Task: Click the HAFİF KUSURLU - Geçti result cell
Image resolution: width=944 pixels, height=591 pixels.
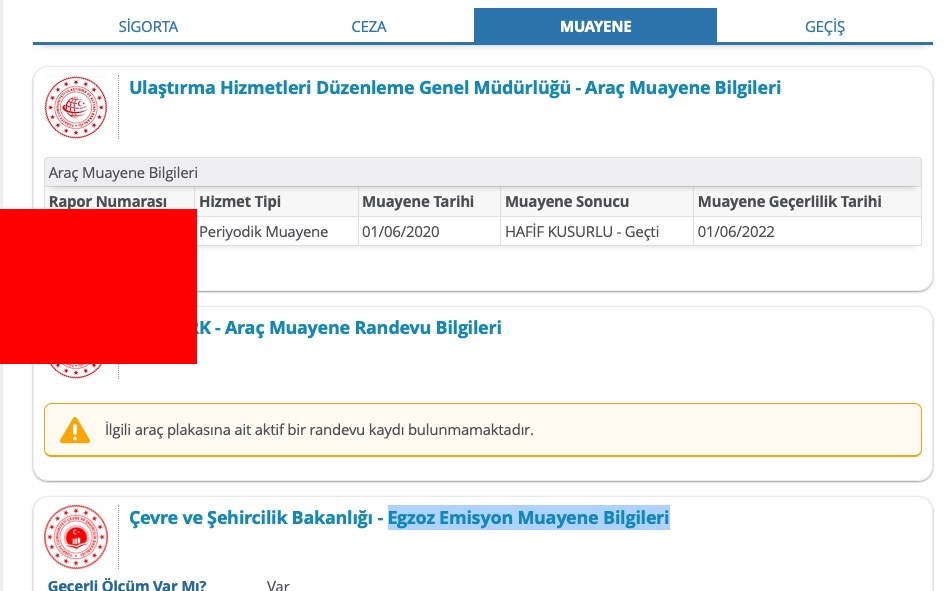Action: pyautogui.click(x=582, y=232)
